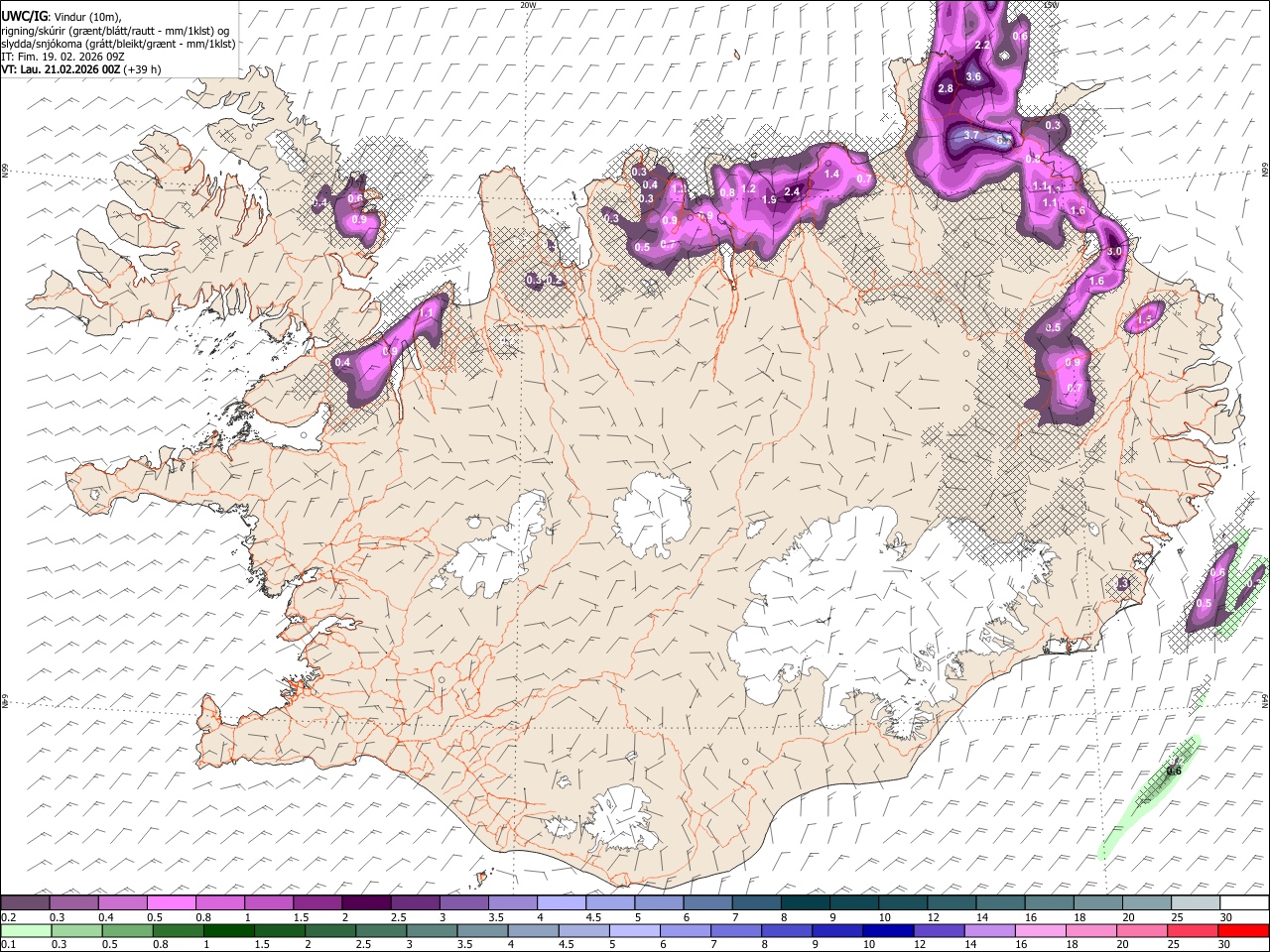Click the 1.4 snowfall value label
Viewport: 1270px width, 952px height.
(831, 175)
